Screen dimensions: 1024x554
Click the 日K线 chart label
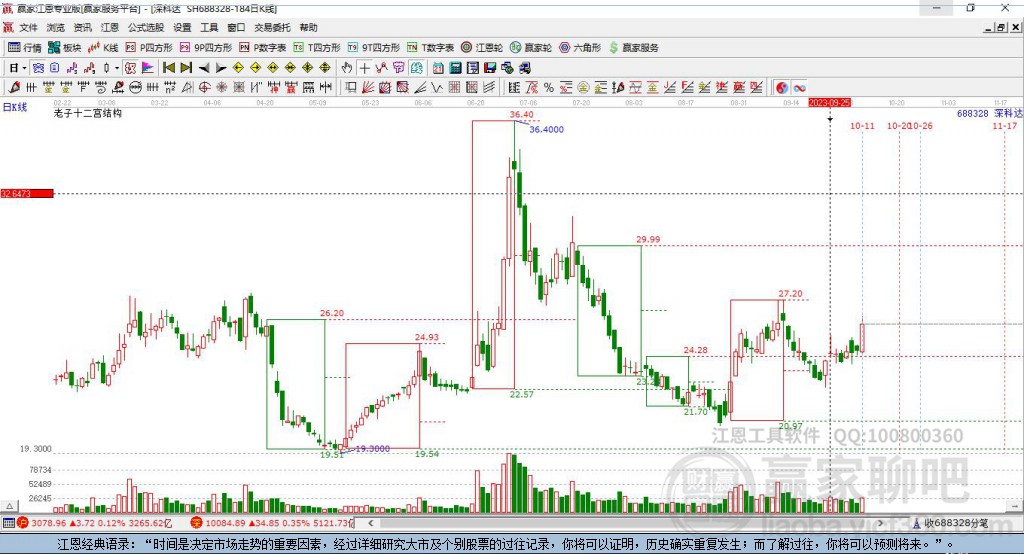click(15, 107)
